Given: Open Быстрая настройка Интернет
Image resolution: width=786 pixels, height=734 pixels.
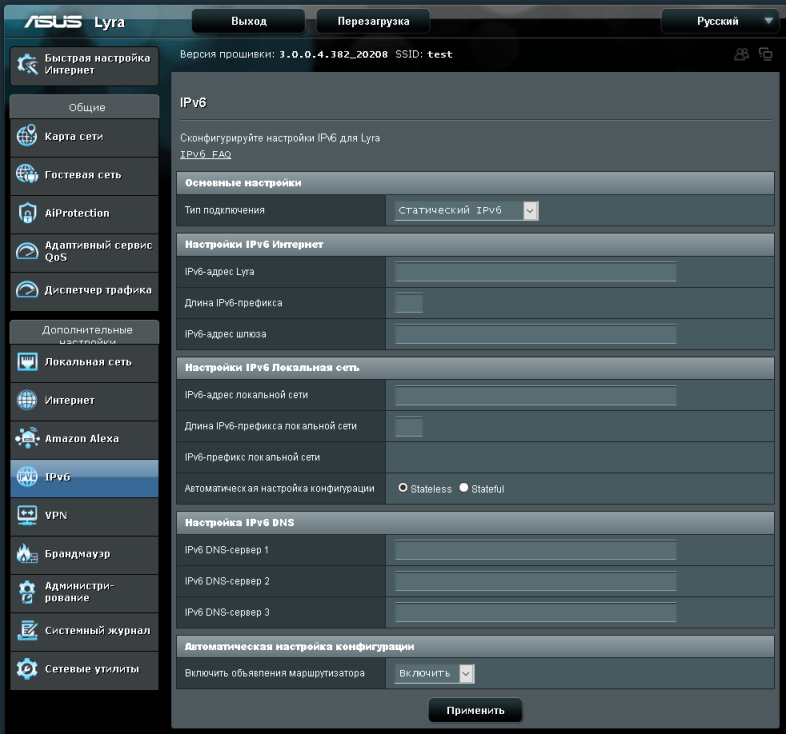Looking at the screenshot, I should pyautogui.click(x=84, y=65).
